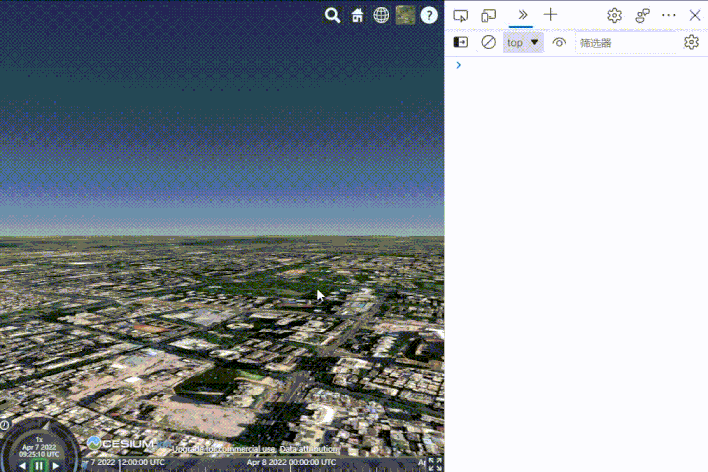Open the navigation help question mark
Image resolution: width=708 pixels, height=472 pixels.
point(429,15)
